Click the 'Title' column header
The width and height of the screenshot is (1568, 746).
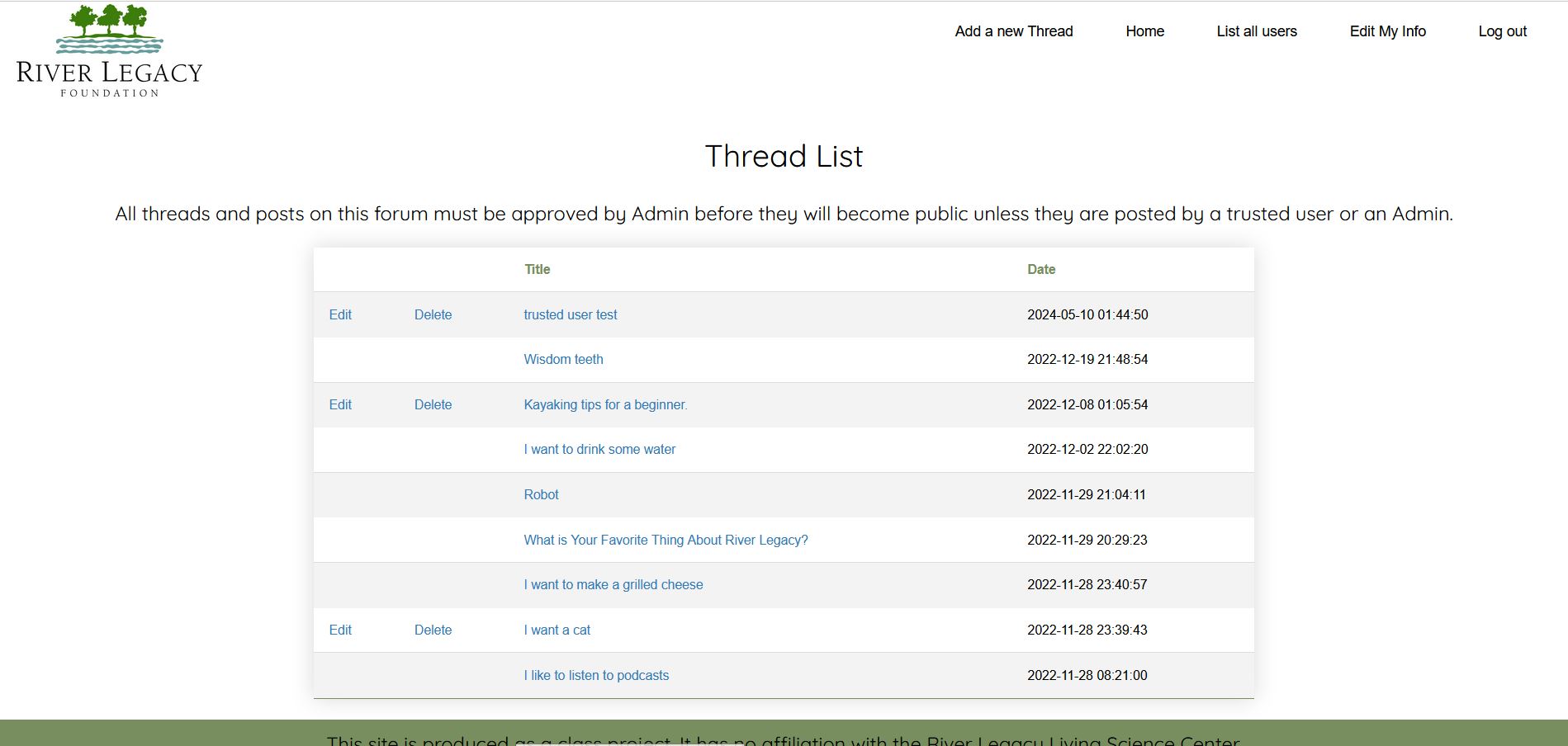(x=538, y=269)
